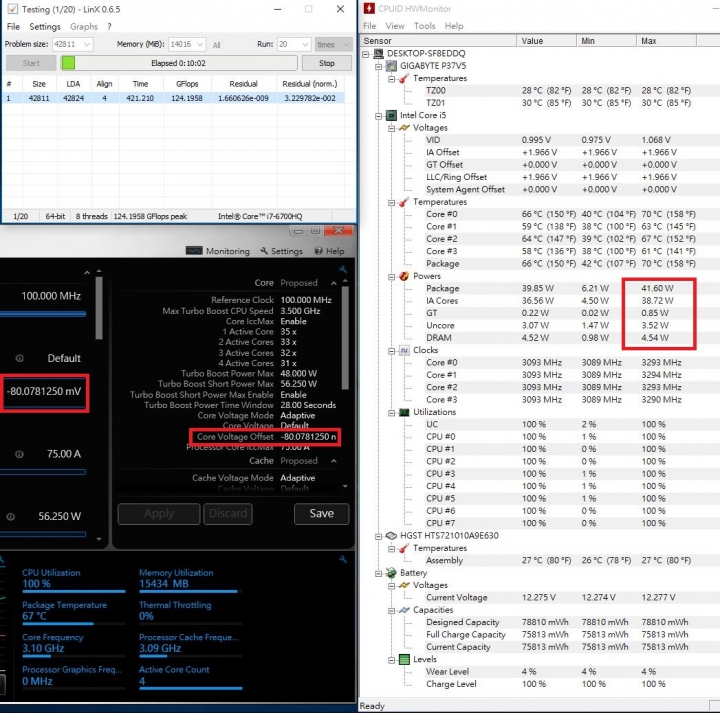Click the HGST hard drive icon
The width and height of the screenshot is (720, 713).
391,535
